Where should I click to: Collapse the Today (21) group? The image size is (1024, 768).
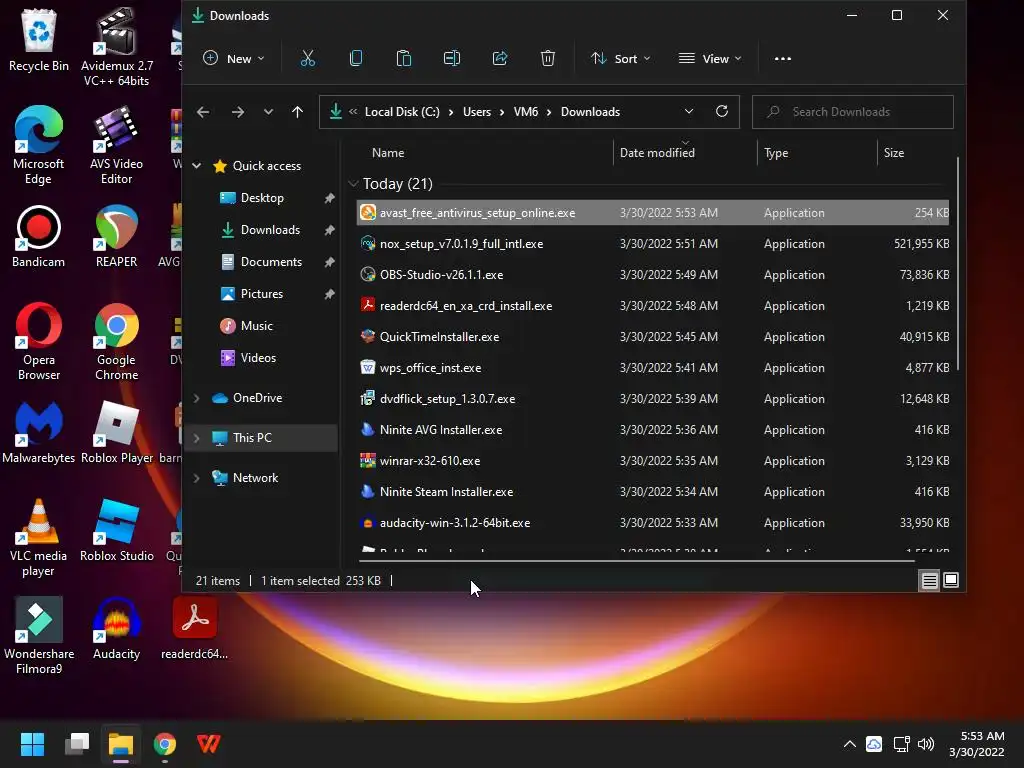click(353, 184)
